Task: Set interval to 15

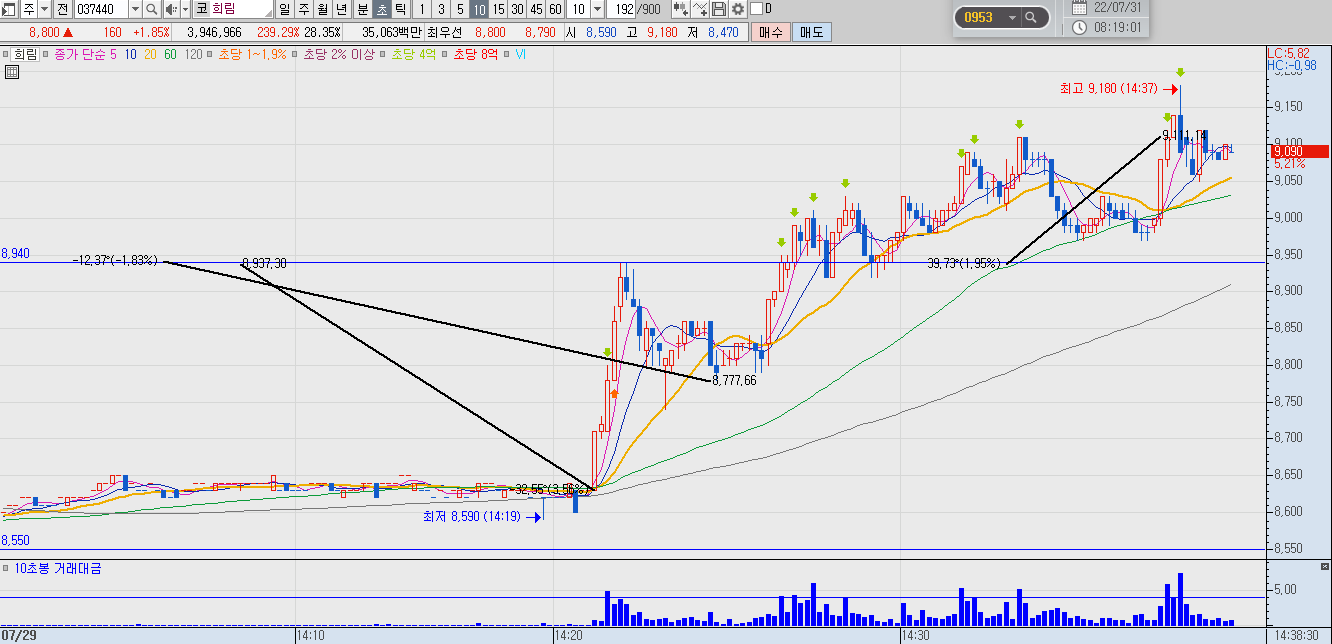Action: [498, 9]
